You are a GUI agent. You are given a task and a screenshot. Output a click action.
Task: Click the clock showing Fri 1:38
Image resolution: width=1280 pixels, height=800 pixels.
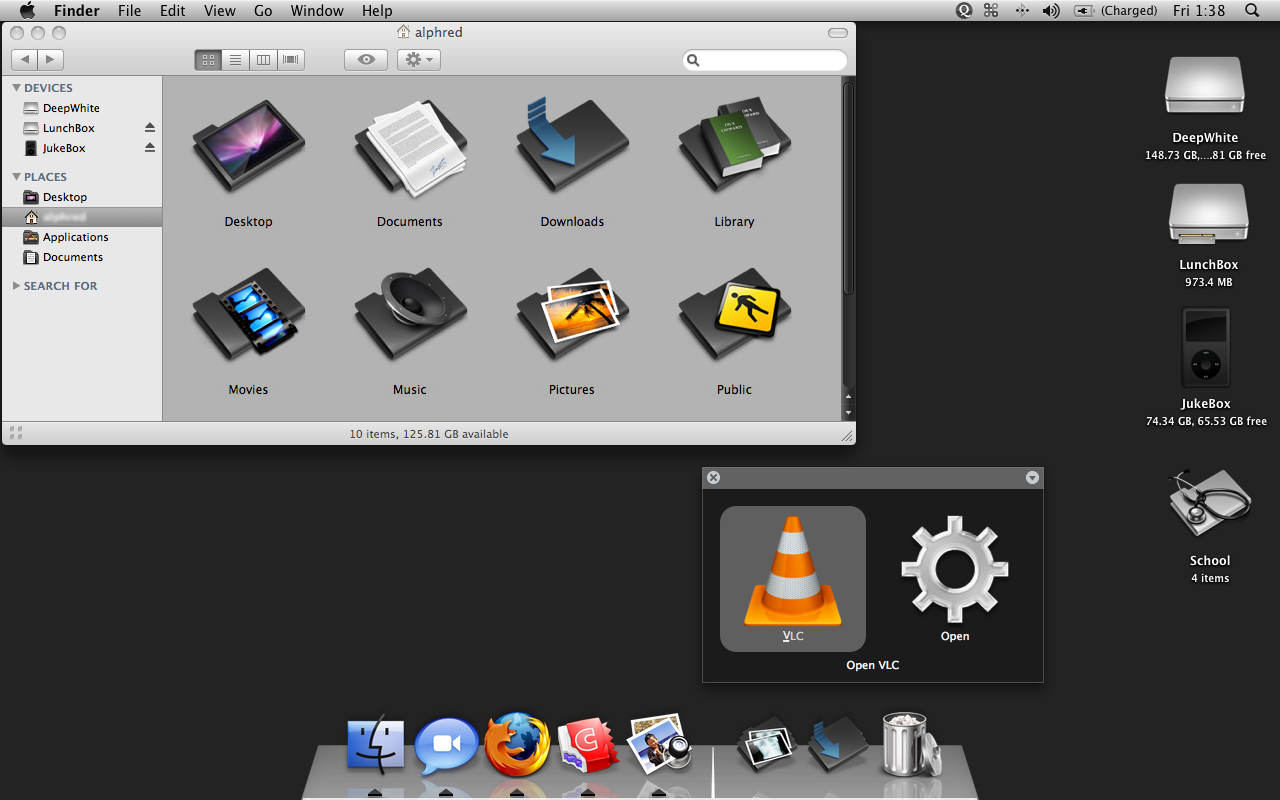1199,11
